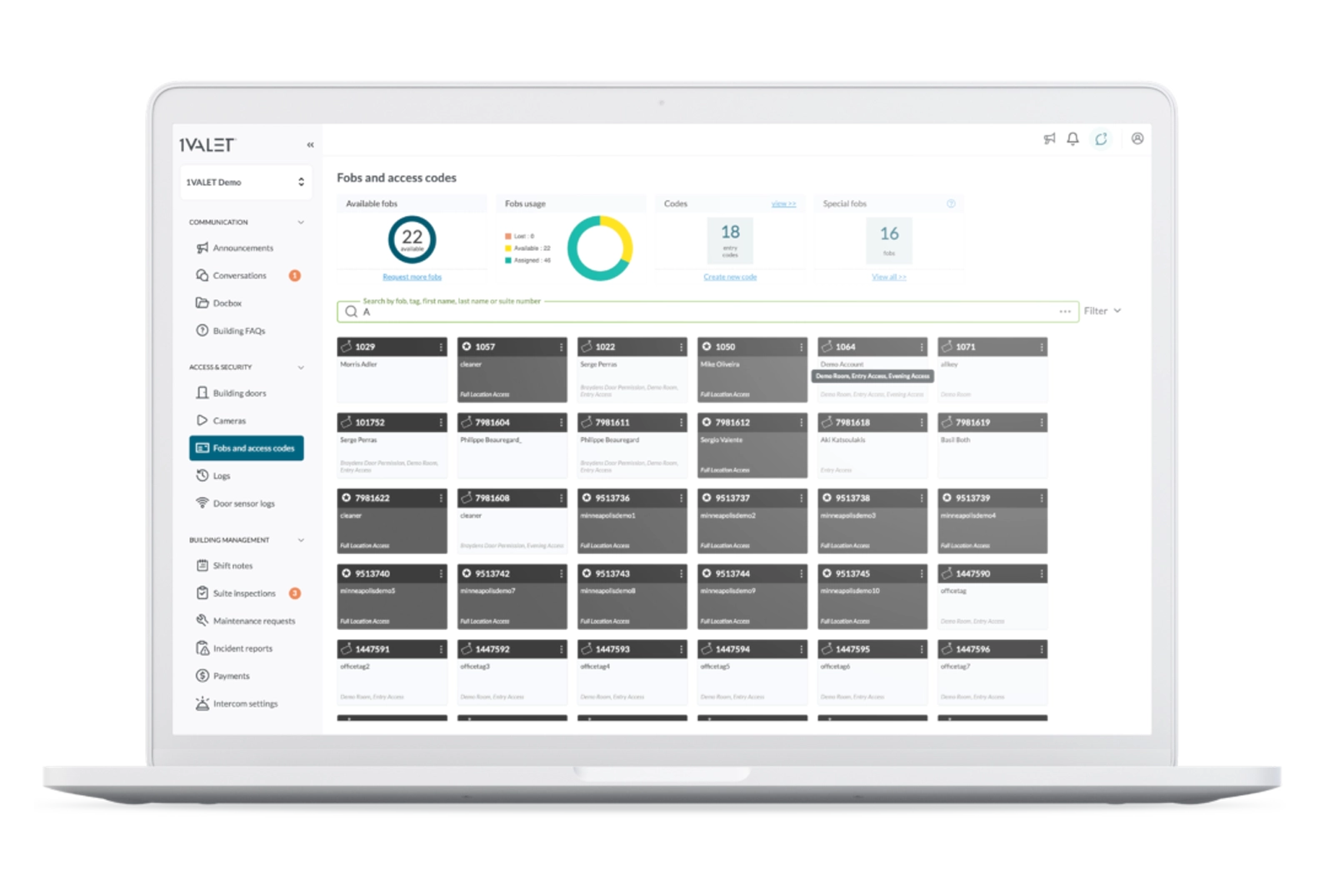Select fob card 1029 Morris Adler
The image size is (1320, 896).
point(392,370)
